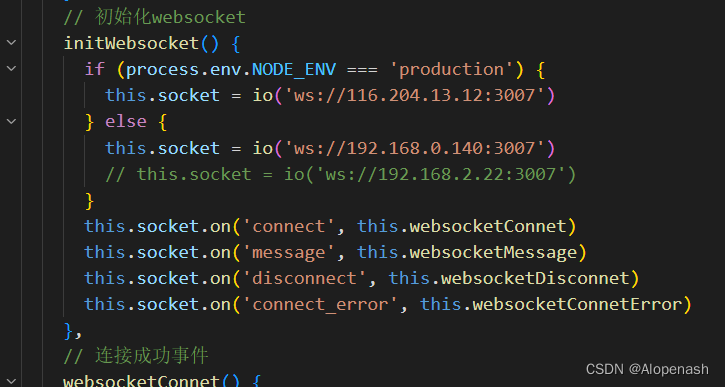This screenshot has height=387, width=725.
Task: Click the CSDN @Alopenash watermark
Action: [647, 369]
